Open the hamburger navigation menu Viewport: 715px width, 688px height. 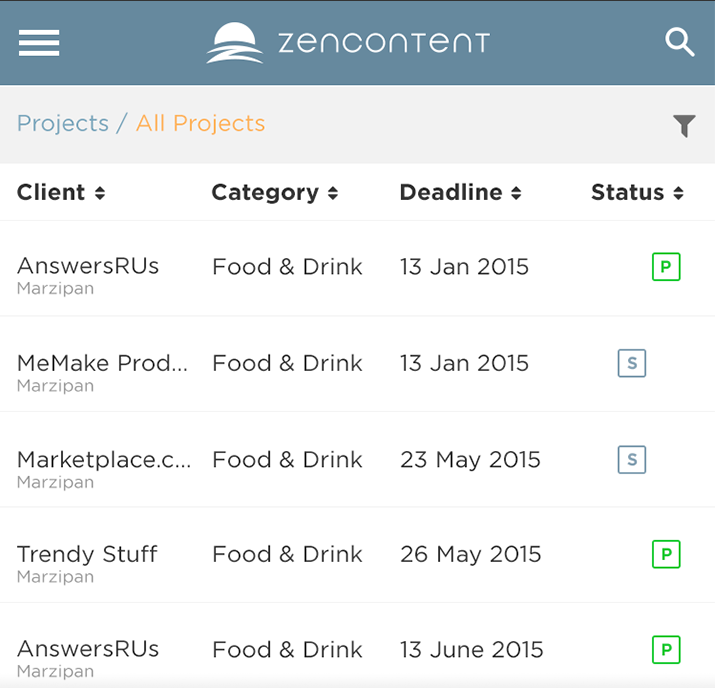coord(39,43)
